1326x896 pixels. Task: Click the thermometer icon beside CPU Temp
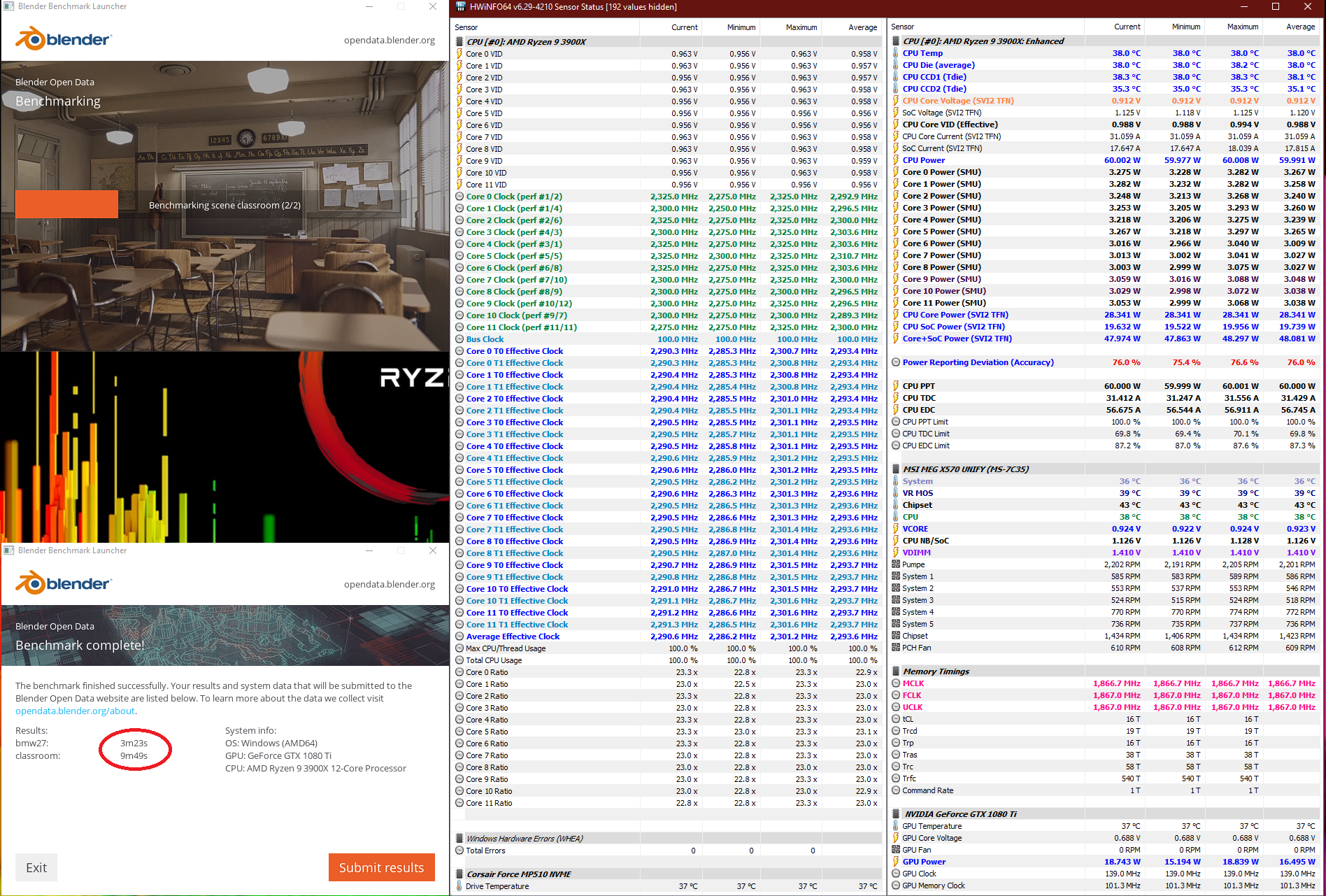[896, 53]
